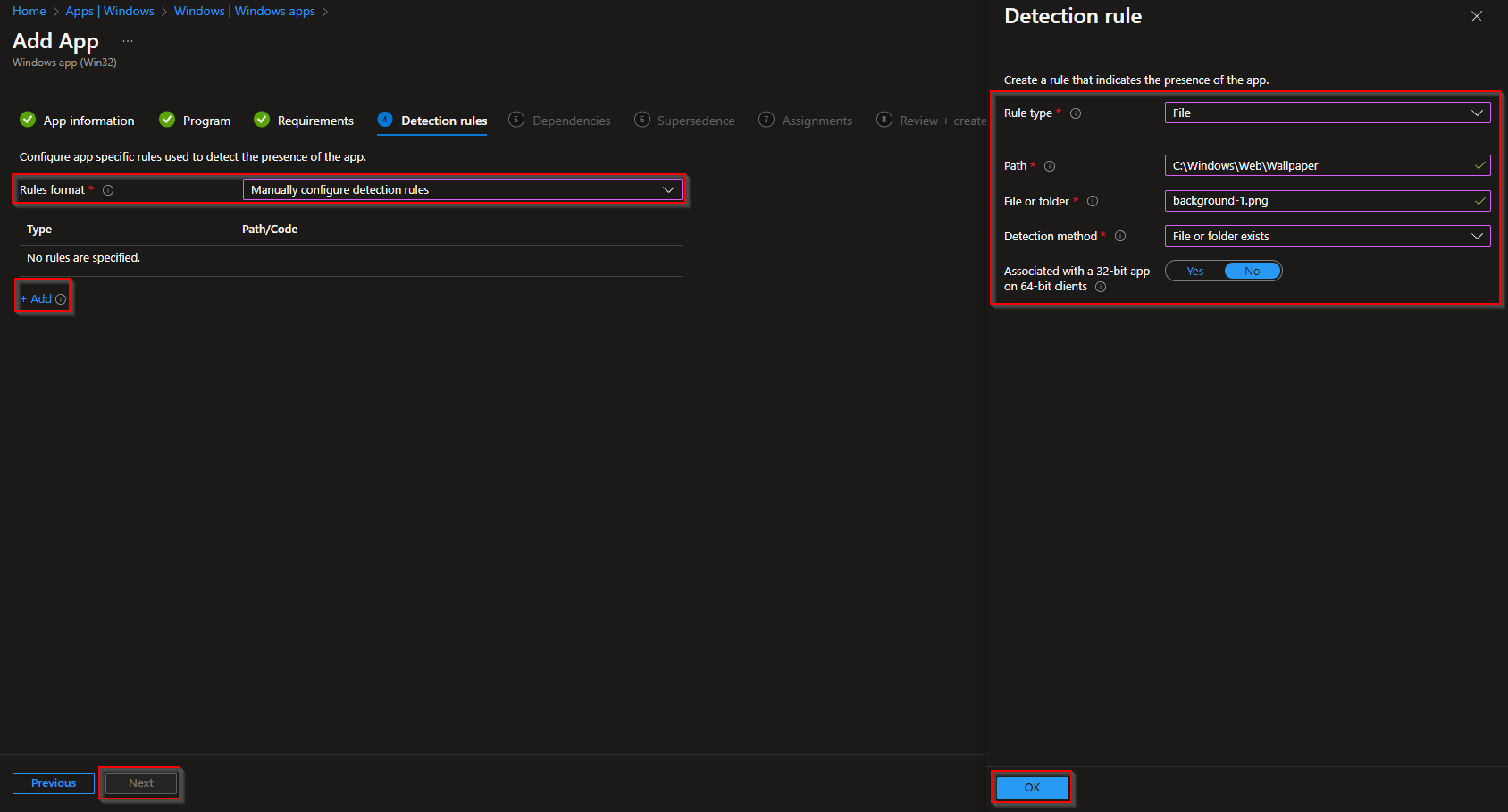The height and width of the screenshot is (812, 1508).
Task: Close the Detection rule panel
Action: click(x=1477, y=16)
